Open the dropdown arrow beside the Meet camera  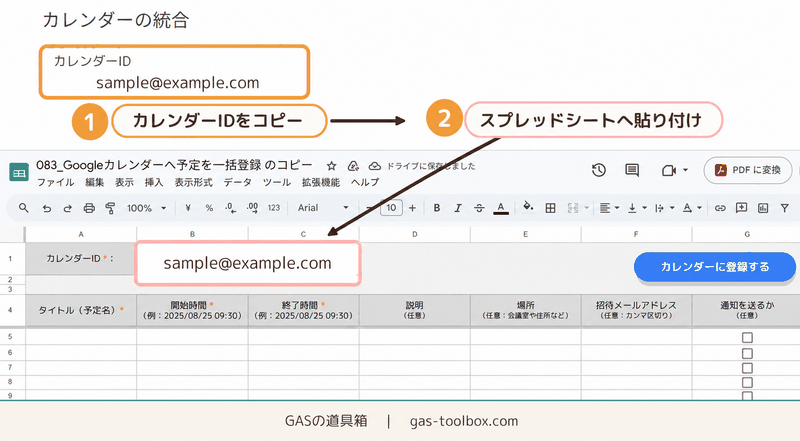point(685,170)
